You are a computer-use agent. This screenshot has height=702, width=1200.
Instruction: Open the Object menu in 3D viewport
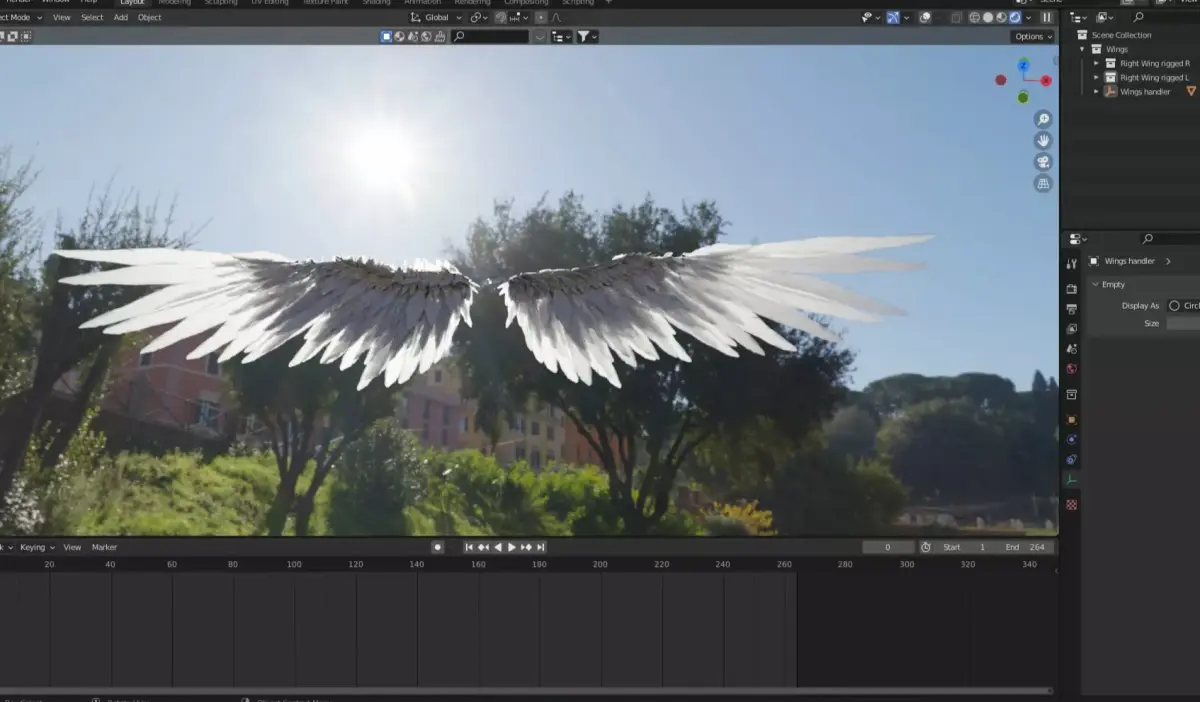pos(150,17)
